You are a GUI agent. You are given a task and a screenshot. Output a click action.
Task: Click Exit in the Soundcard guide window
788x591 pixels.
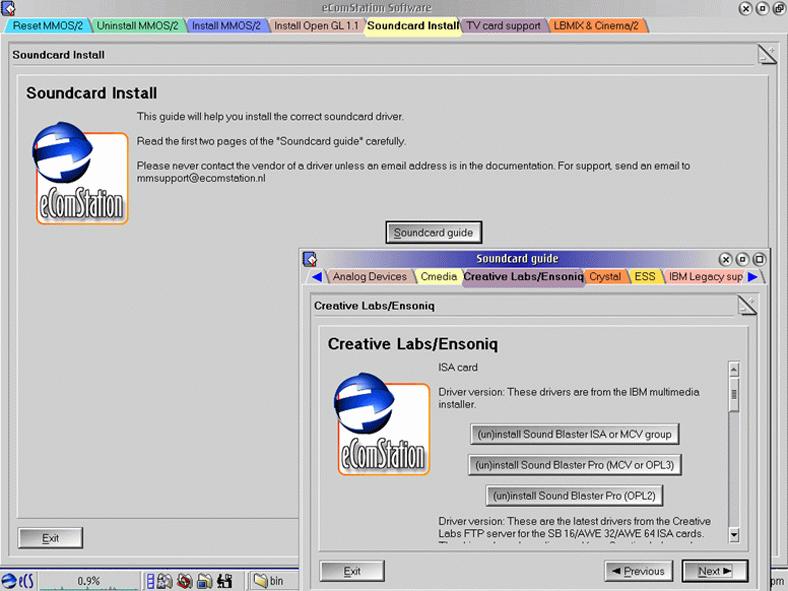[352, 571]
